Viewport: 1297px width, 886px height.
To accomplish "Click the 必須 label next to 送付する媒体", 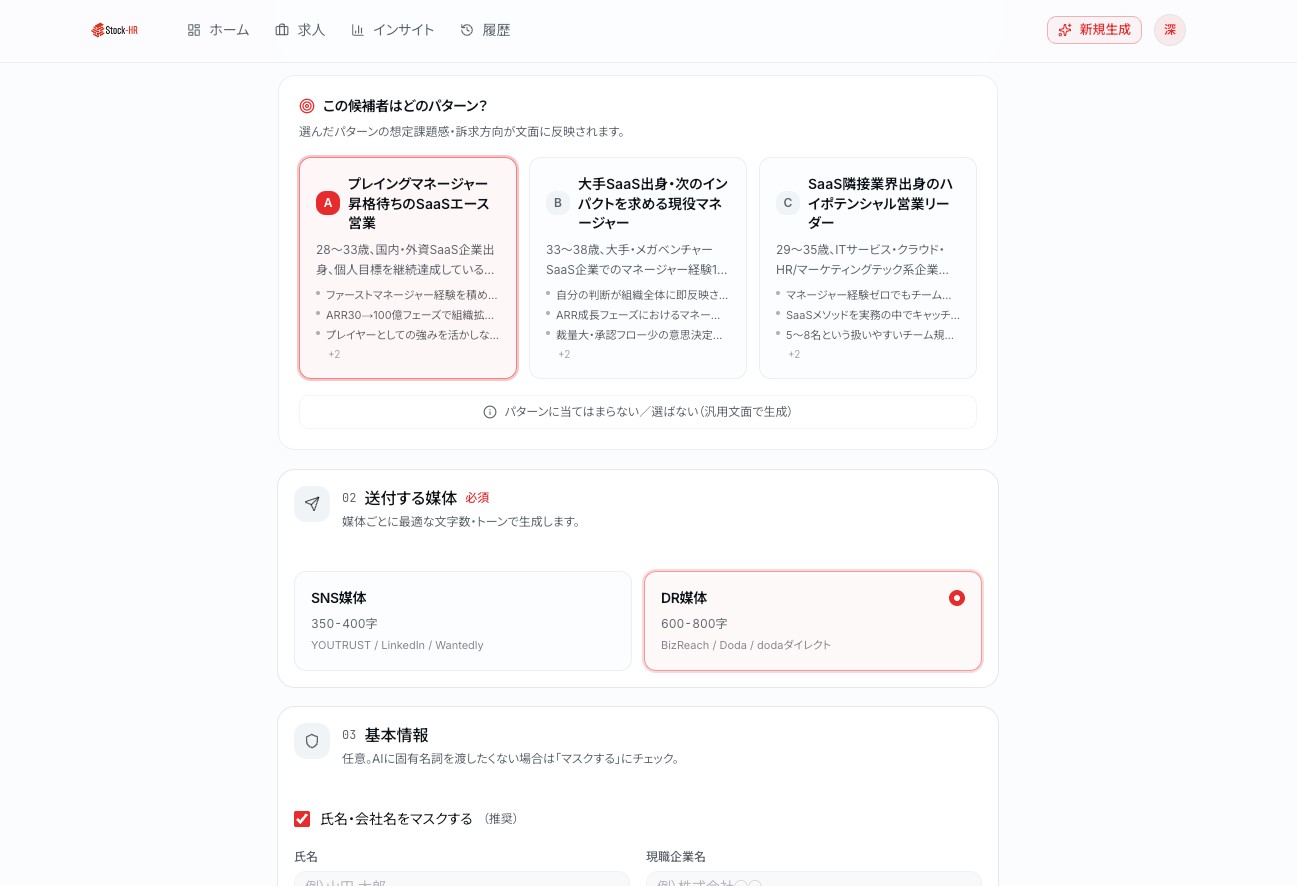I will tap(477, 498).
